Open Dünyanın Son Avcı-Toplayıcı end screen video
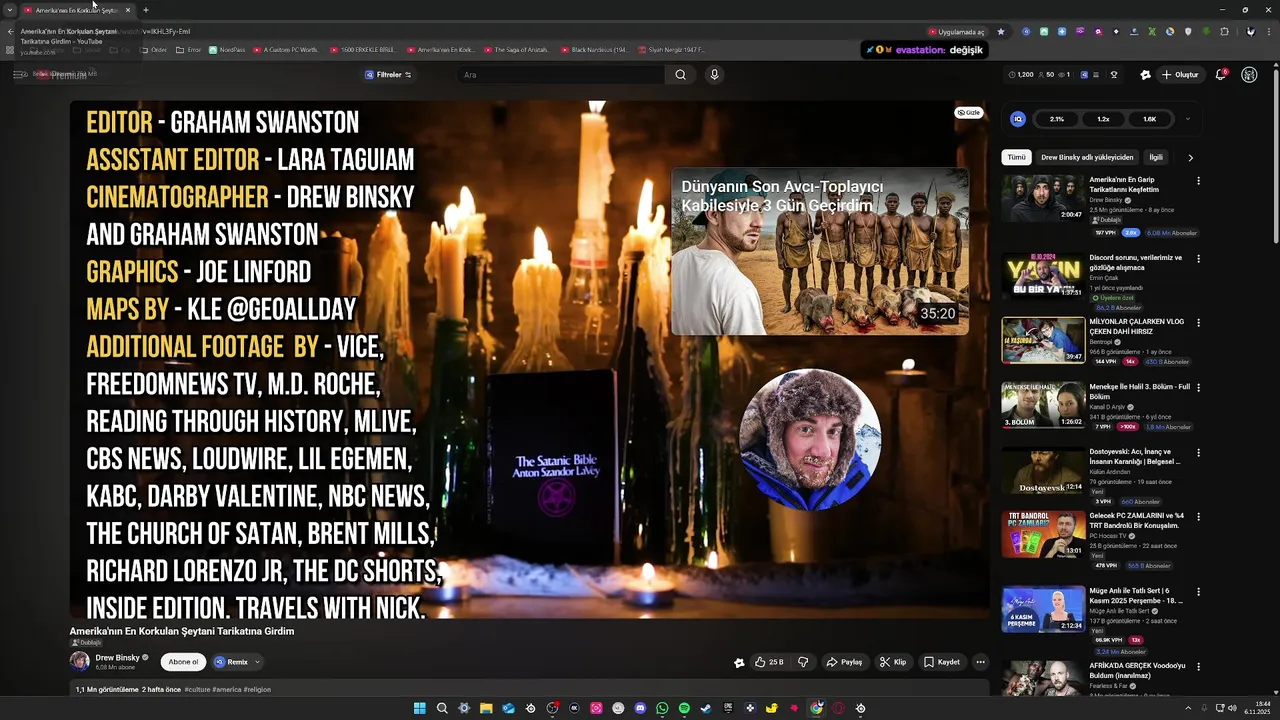Screen dimensions: 1280x720 click(x=819, y=251)
